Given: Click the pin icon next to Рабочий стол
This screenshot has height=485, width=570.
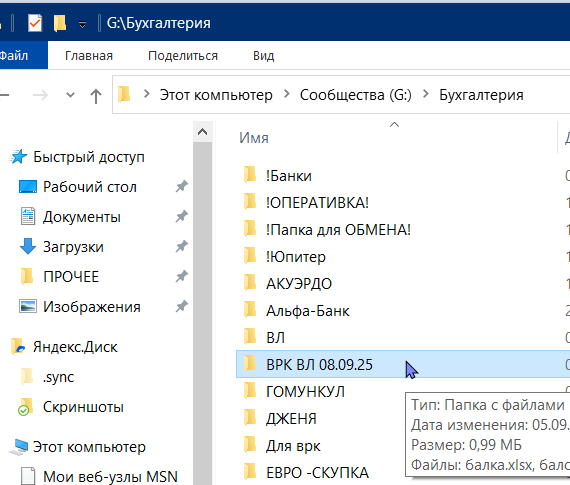Looking at the screenshot, I should point(182,187).
